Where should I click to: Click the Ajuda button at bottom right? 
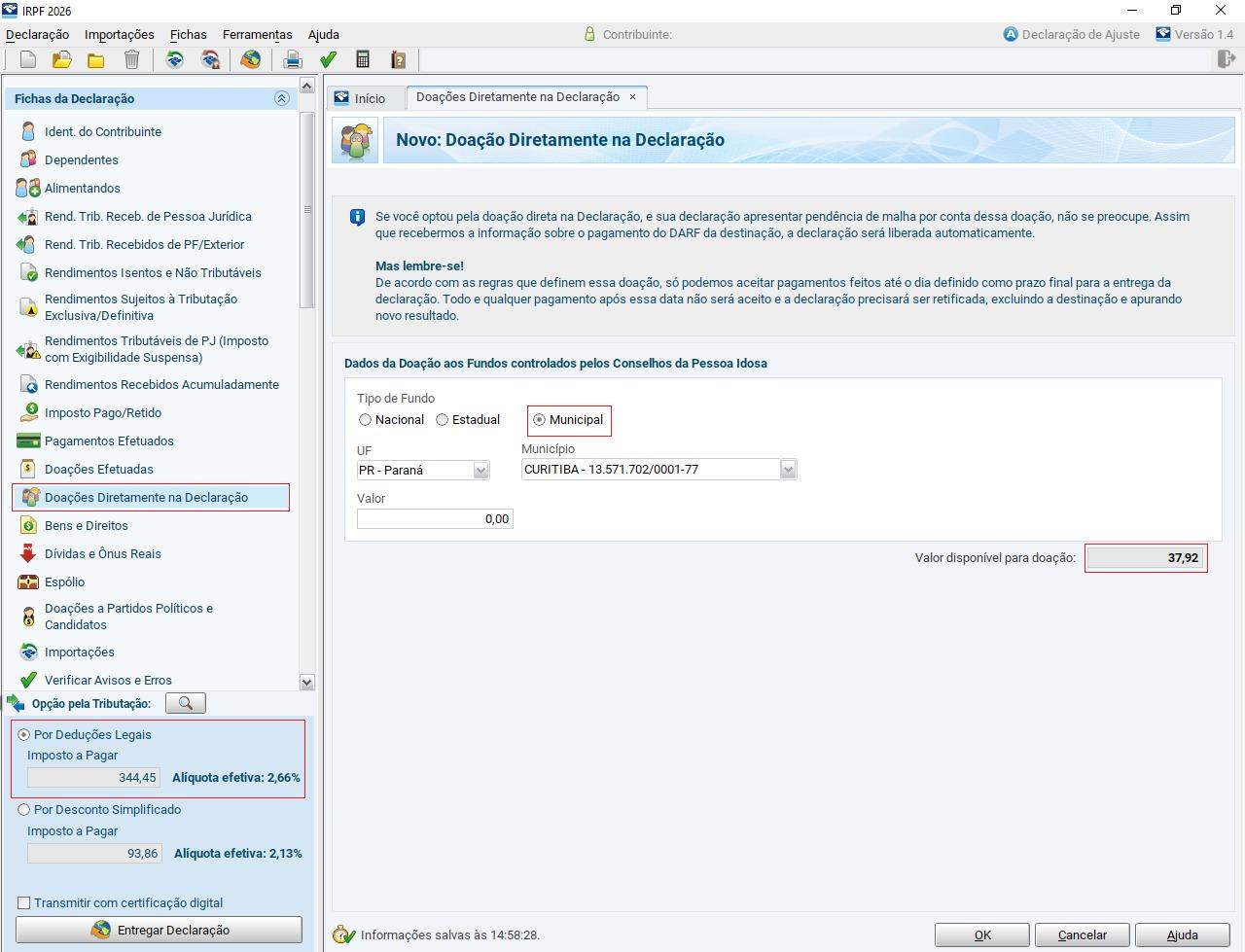click(x=1183, y=935)
